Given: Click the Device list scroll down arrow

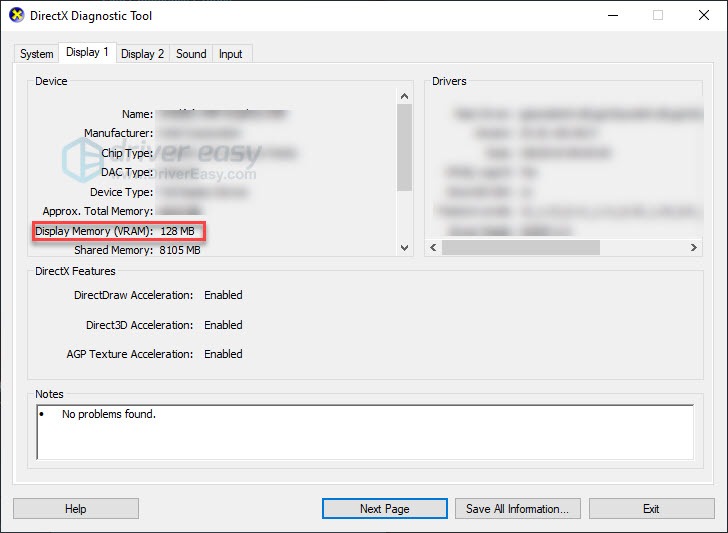Looking at the screenshot, I should [x=405, y=247].
